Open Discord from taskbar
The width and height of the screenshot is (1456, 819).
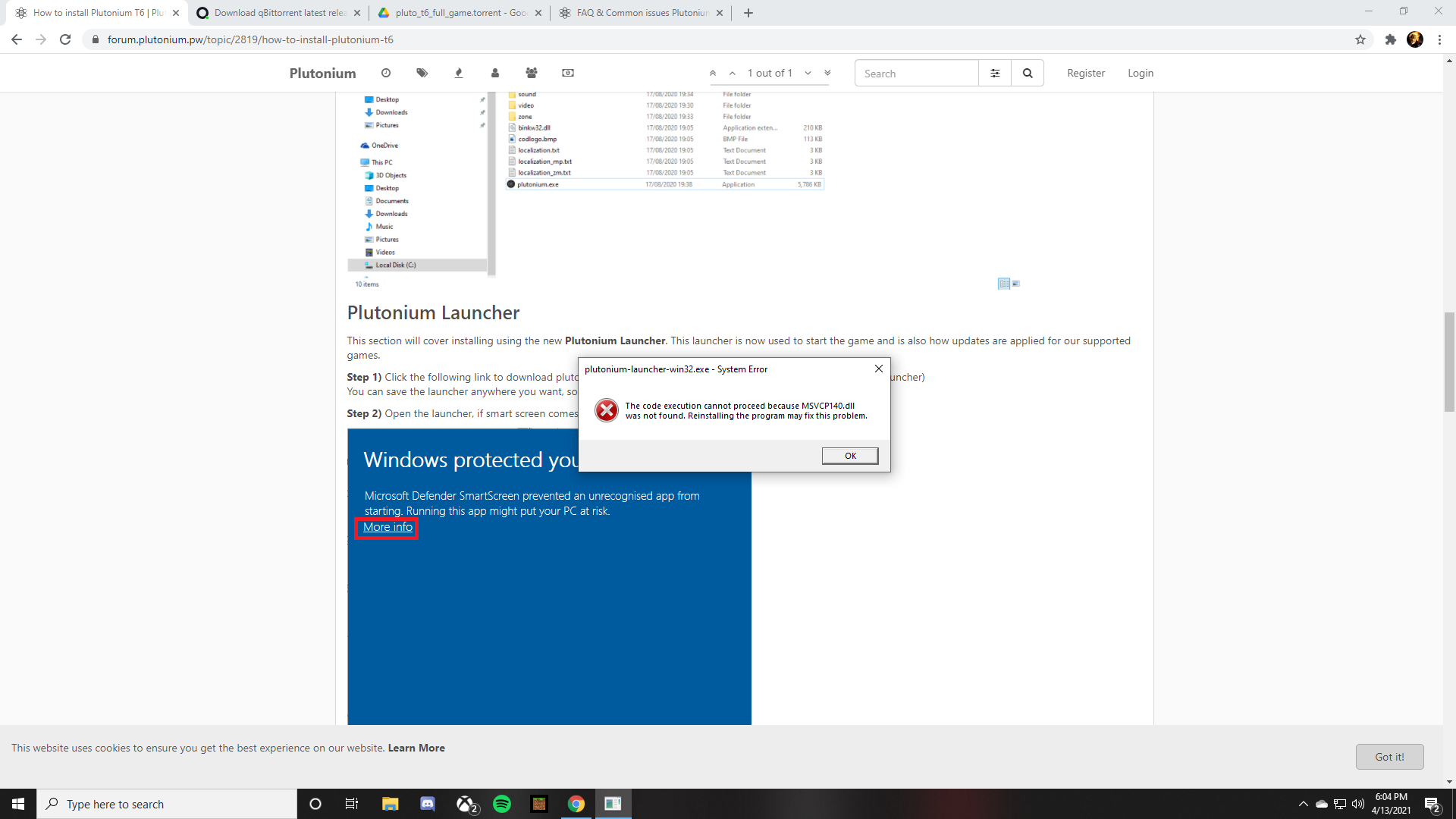[428, 804]
